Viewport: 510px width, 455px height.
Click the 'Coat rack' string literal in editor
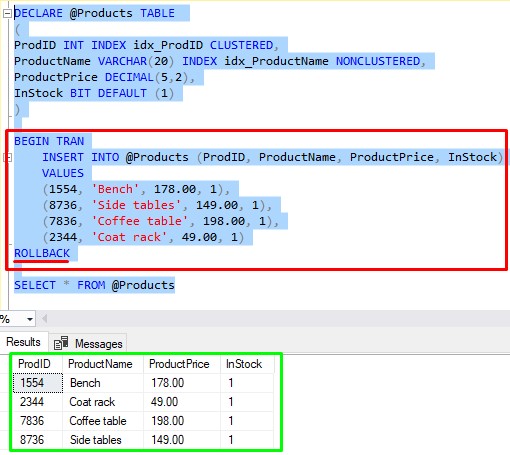129,237
